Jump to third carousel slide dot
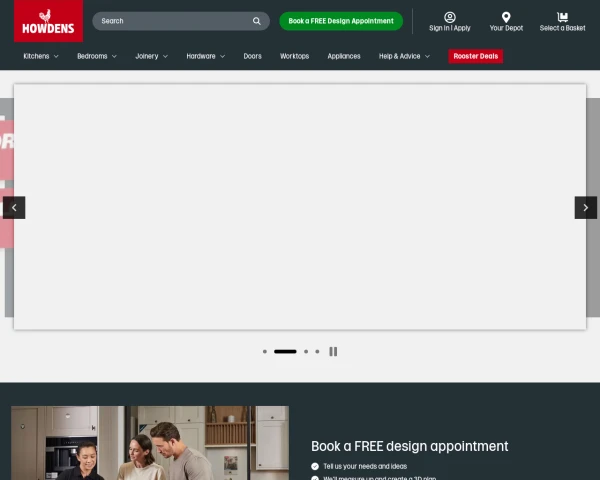Viewport: 600px width, 480px height. click(306, 351)
